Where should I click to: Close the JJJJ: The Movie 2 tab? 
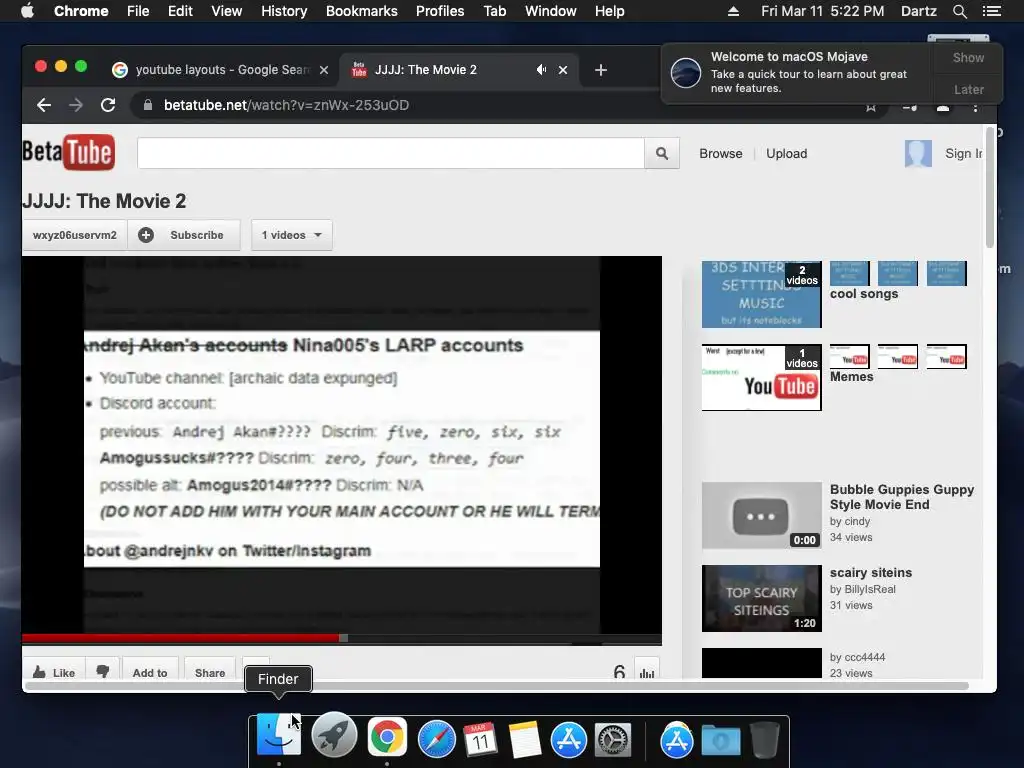[x=563, y=70]
